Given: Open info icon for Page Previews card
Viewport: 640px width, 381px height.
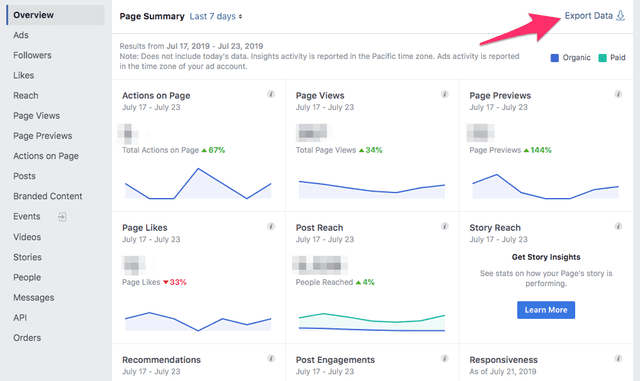Looking at the screenshot, I should pyautogui.click(x=618, y=94).
